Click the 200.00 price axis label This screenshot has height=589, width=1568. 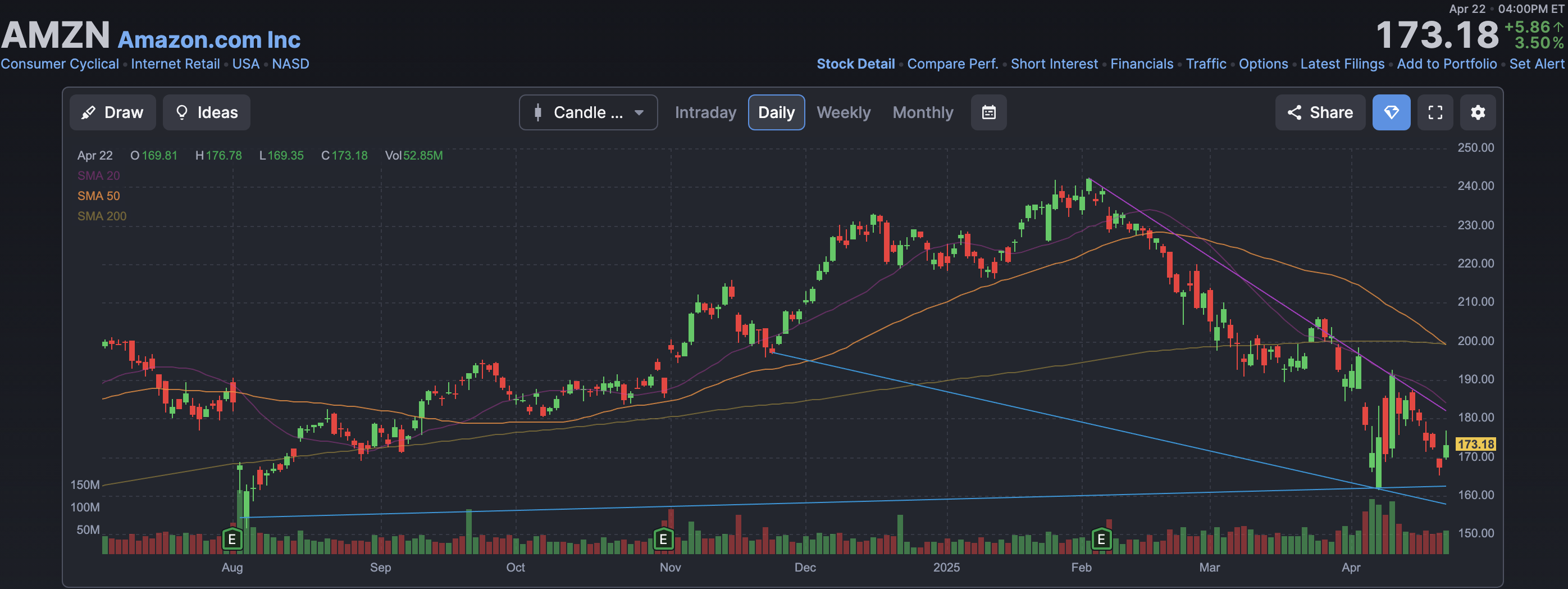[x=1475, y=341]
